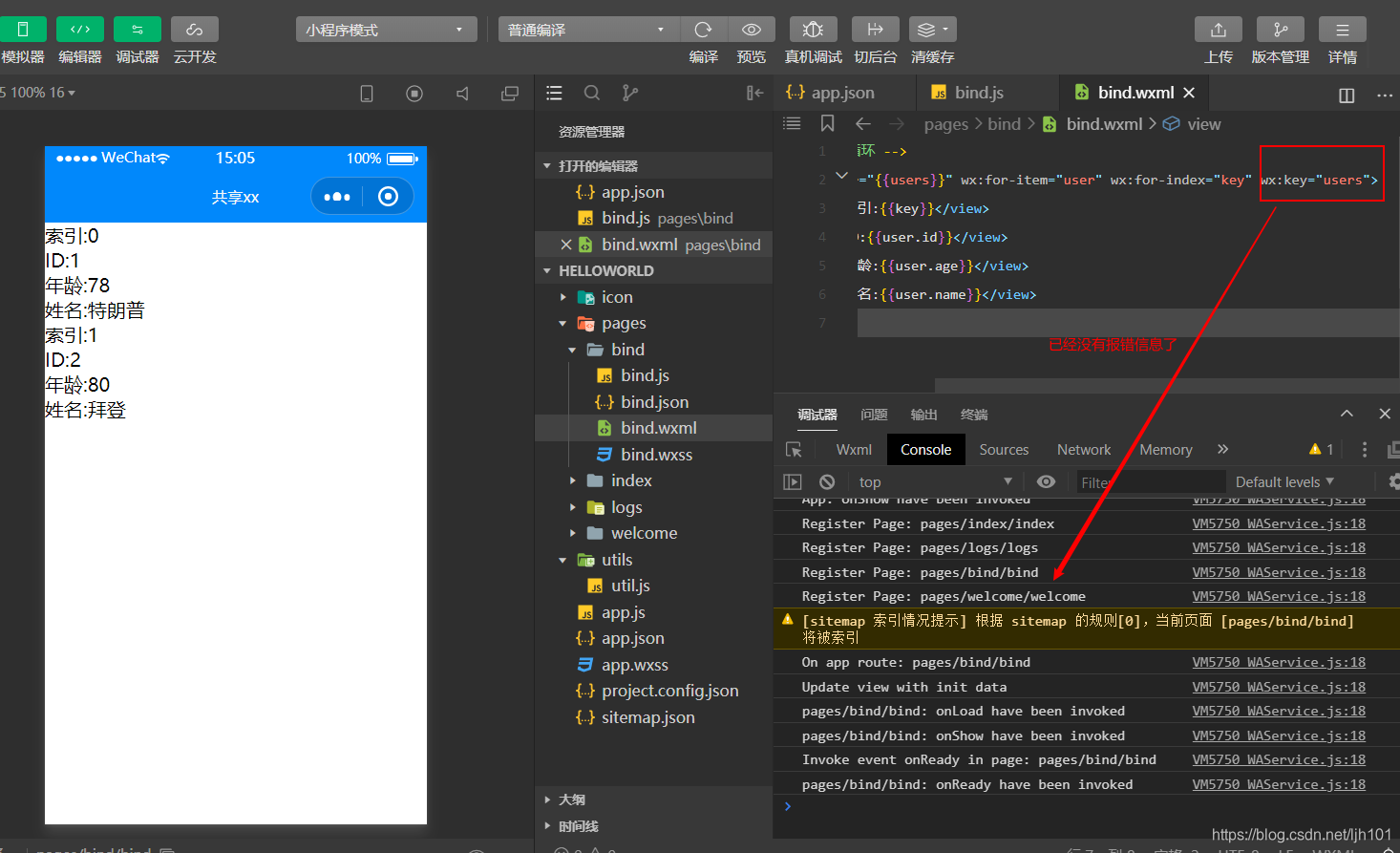
Task: Open the 小程序模式 mode dropdown
Action: pyautogui.click(x=386, y=30)
